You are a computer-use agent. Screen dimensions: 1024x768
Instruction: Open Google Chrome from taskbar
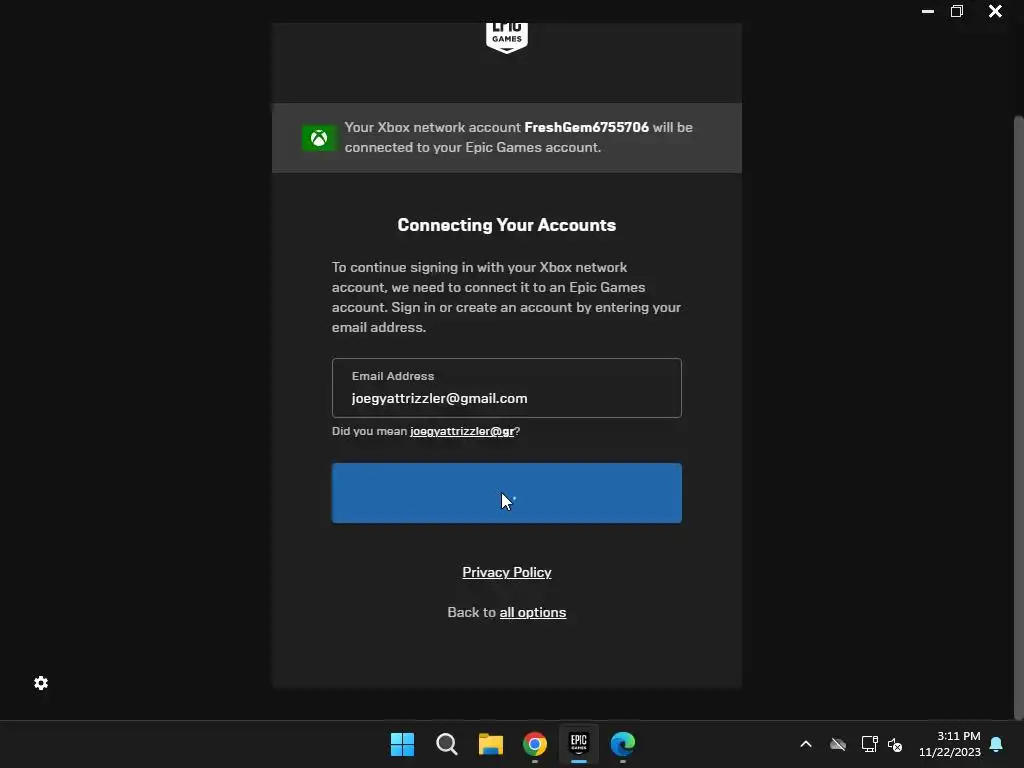(535, 744)
